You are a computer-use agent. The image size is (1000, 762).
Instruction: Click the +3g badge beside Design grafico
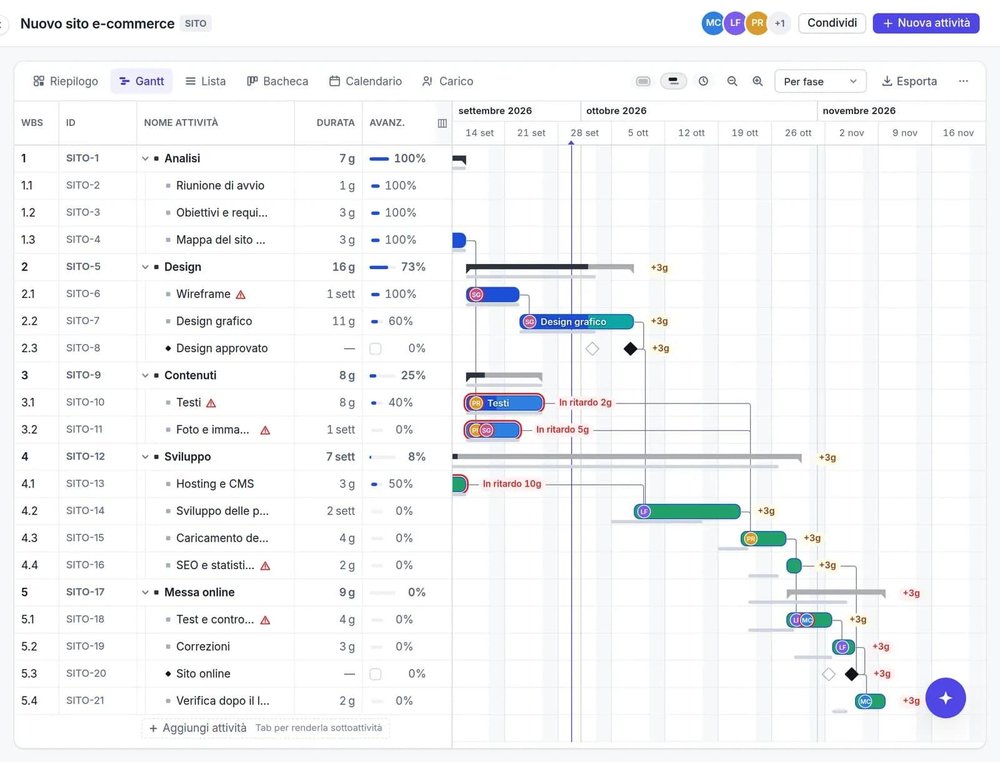(659, 321)
